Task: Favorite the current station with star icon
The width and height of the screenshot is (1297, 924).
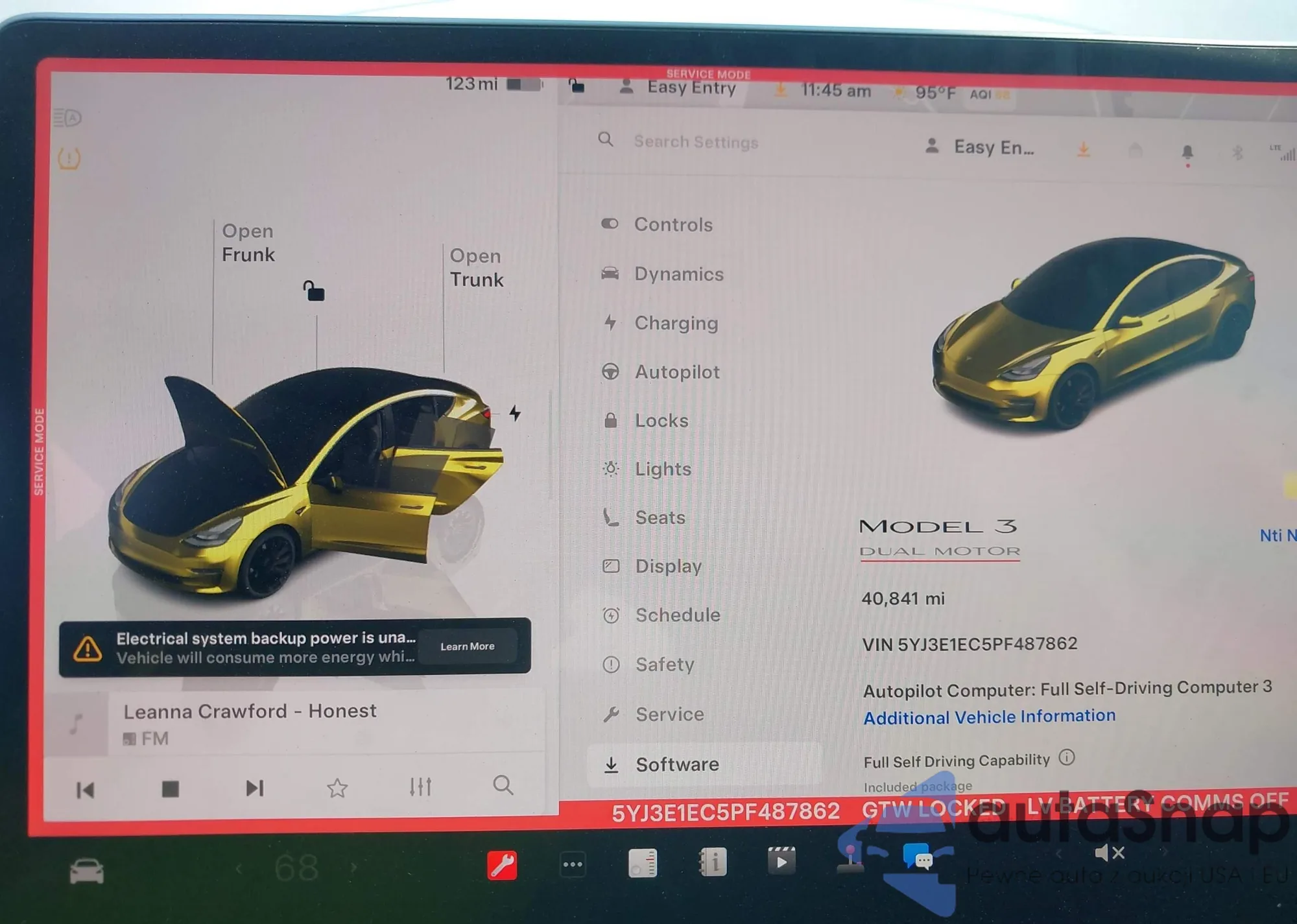Action: [337, 788]
